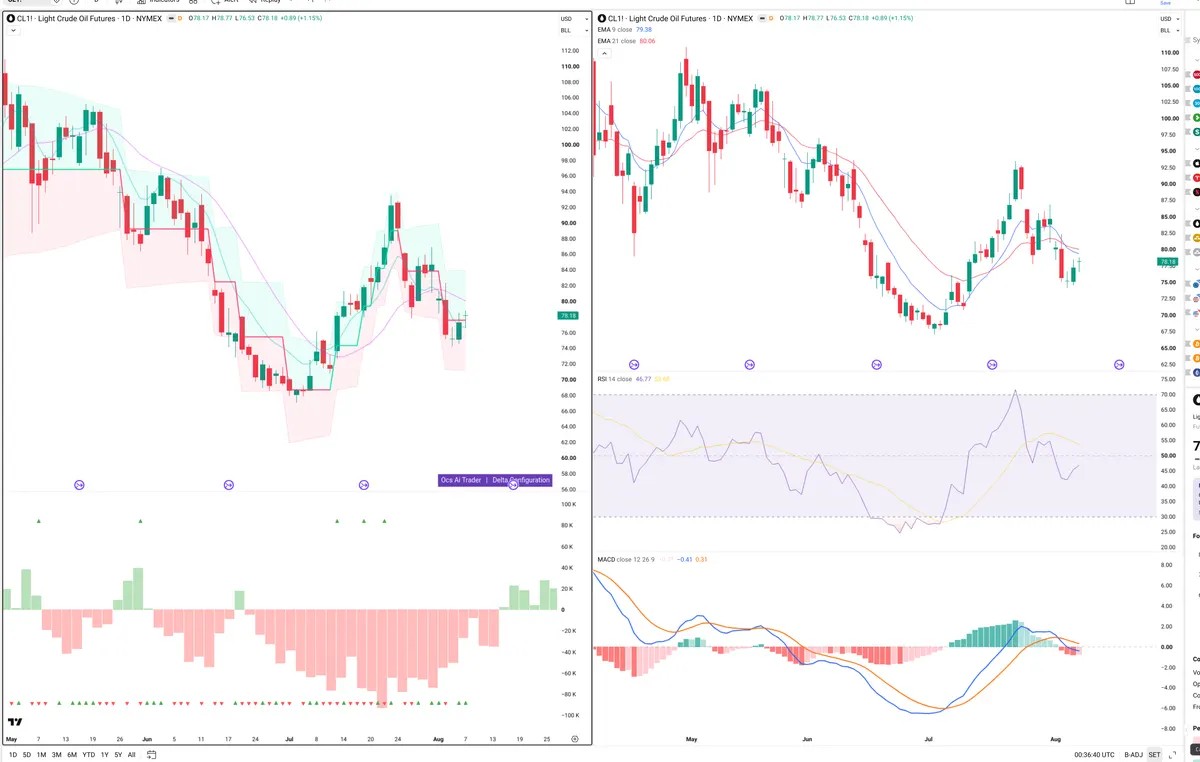Click the 100.00 level on left price axis

tap(569, 144)
